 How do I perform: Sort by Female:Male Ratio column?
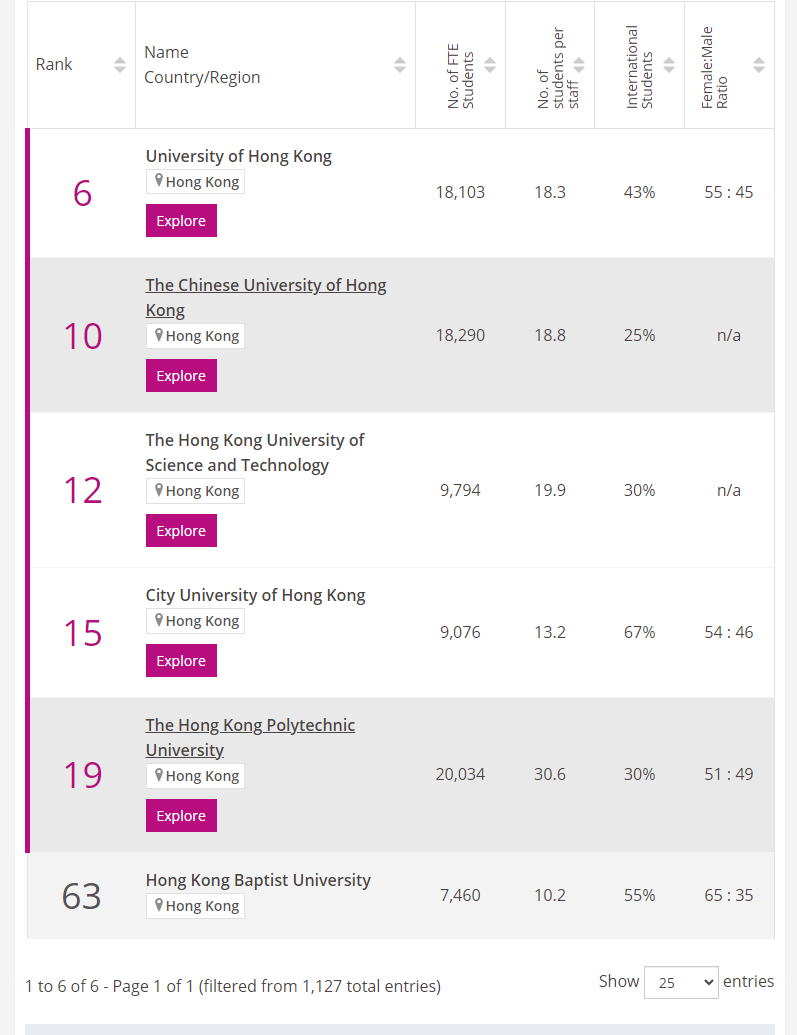point(759,65)
